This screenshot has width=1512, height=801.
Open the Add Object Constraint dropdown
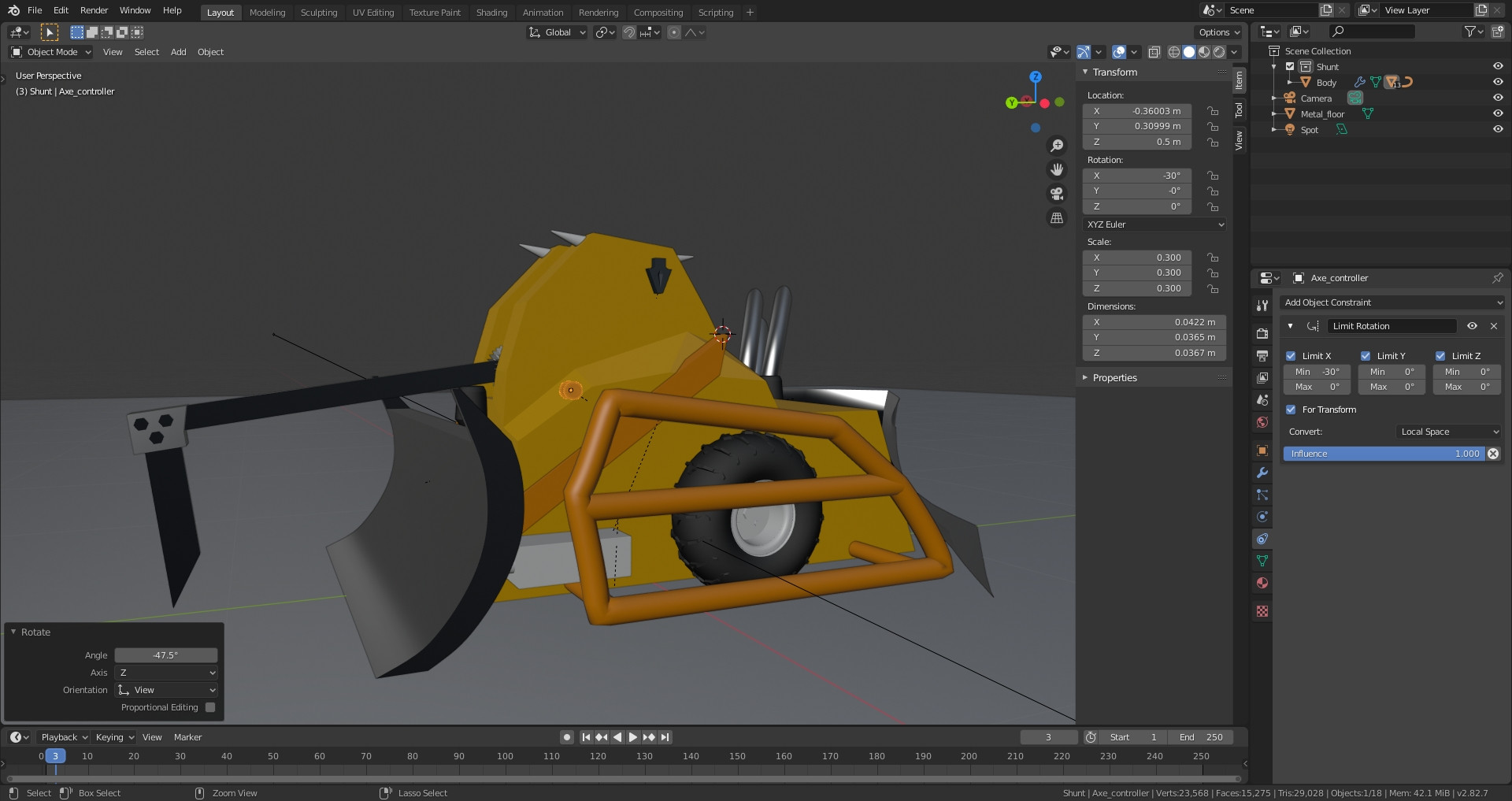1392,302
